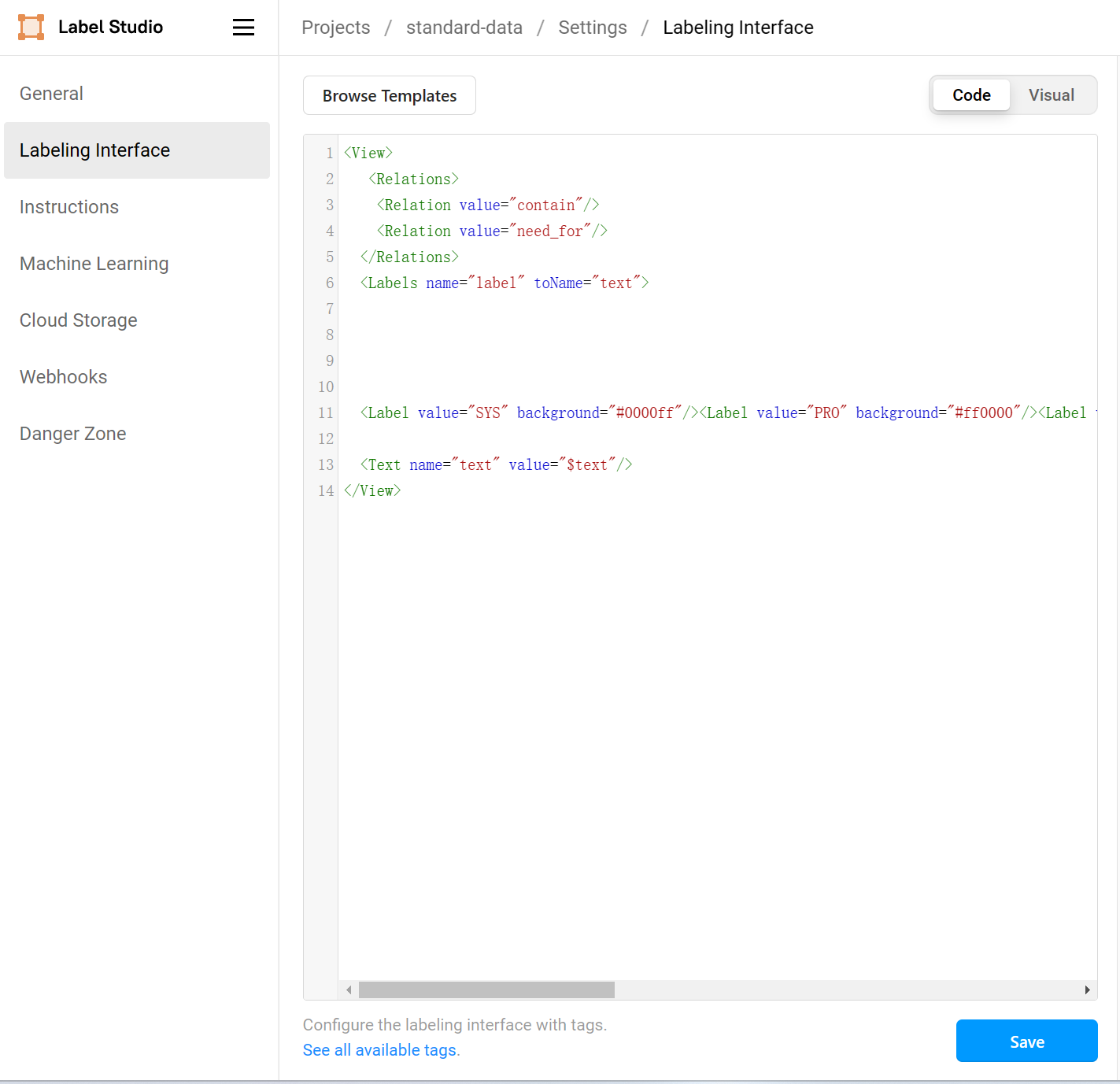The image size is (1120, 1084).
Task: Click the horizontal scrollbar thumb
Action: [x=486, y=990]
